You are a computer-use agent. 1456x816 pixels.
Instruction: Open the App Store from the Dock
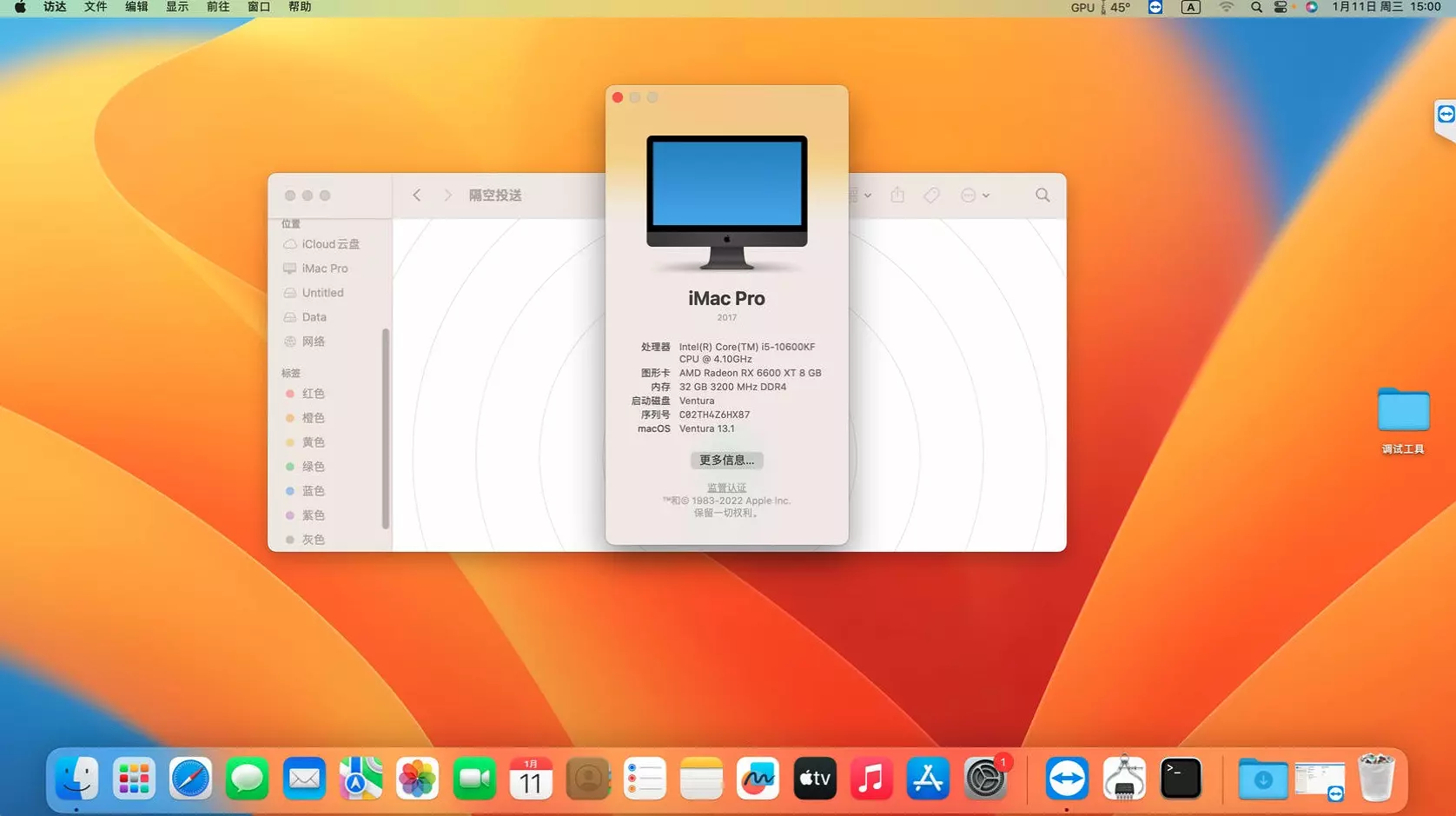pyautogui.click(x=928, y=779)
